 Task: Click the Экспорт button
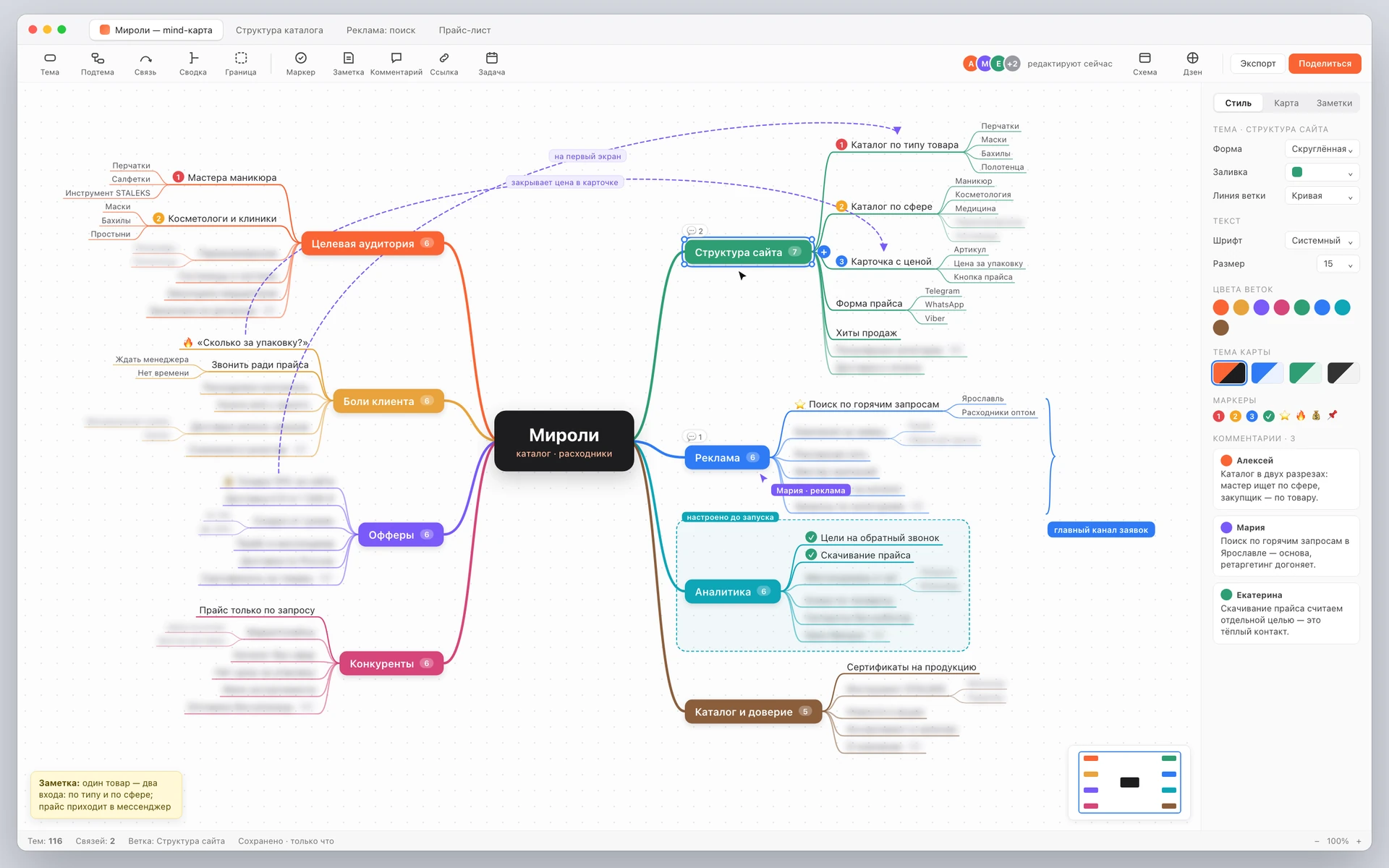click(1257, 64)
